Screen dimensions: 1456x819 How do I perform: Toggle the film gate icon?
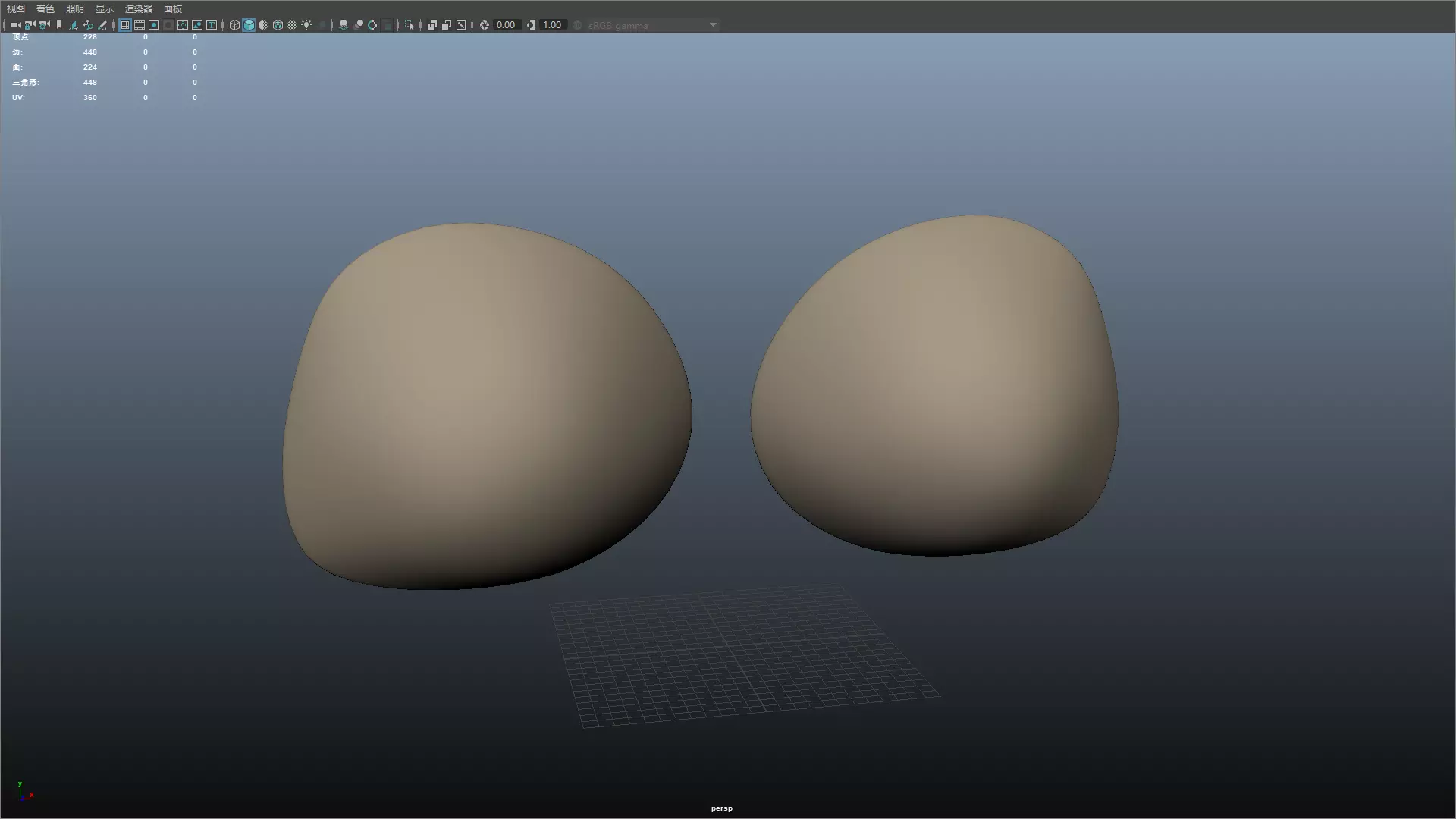[x=140, y=25]
